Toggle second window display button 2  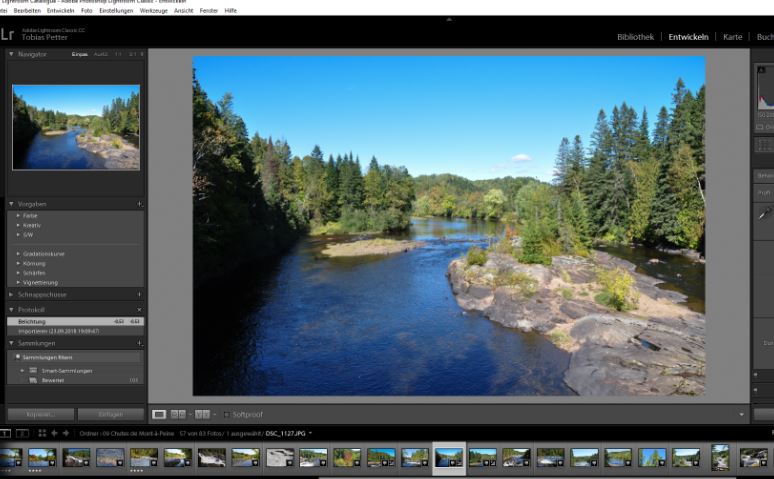(22, 433)
